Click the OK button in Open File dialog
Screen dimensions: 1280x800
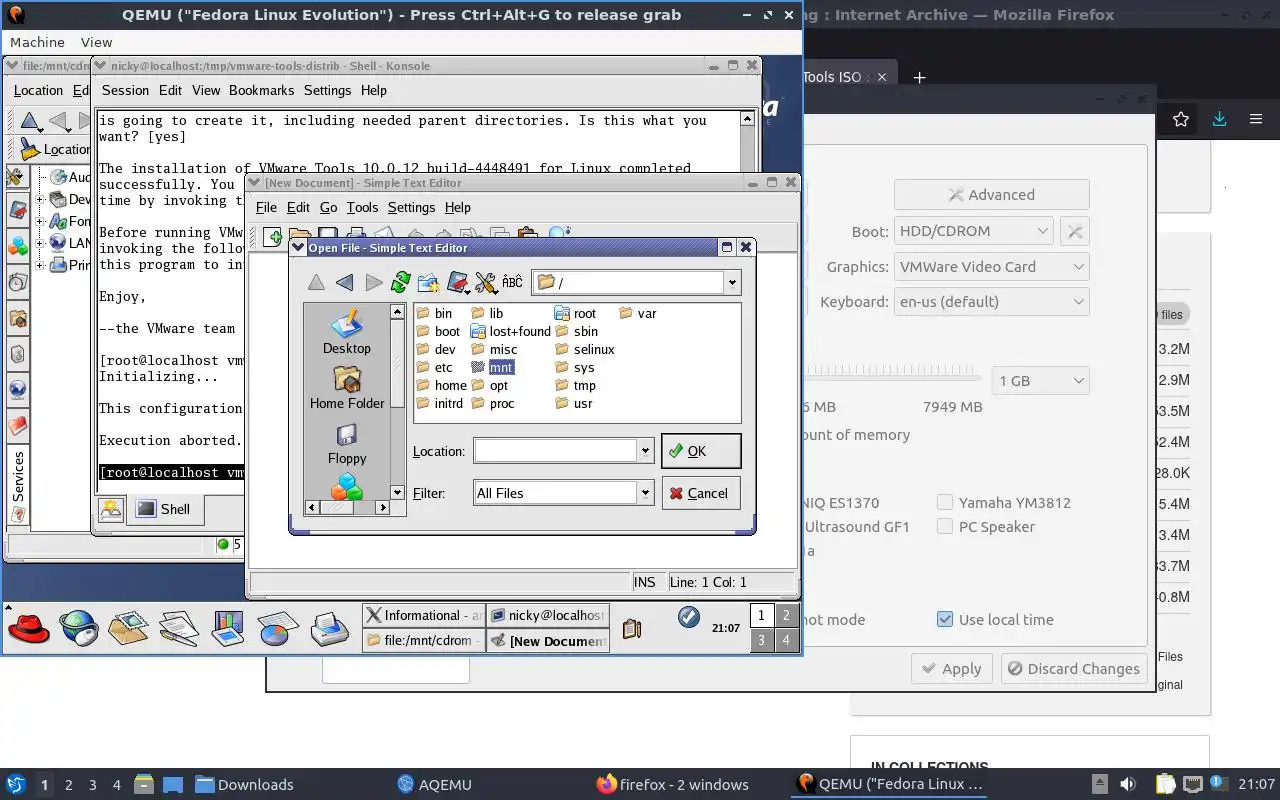pos(701,451)
